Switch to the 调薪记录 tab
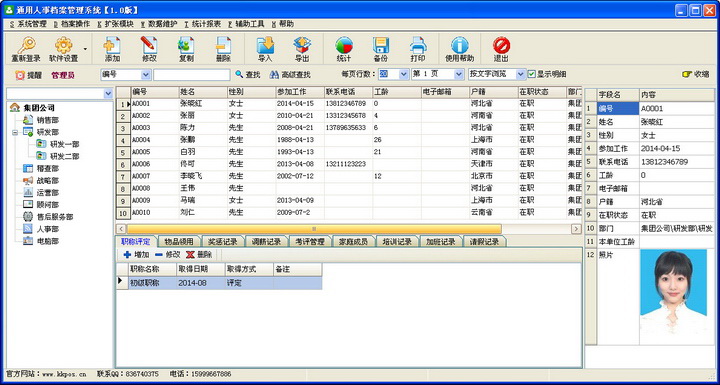The height and width of the screenshot is (385, 720). pos(267,242)
